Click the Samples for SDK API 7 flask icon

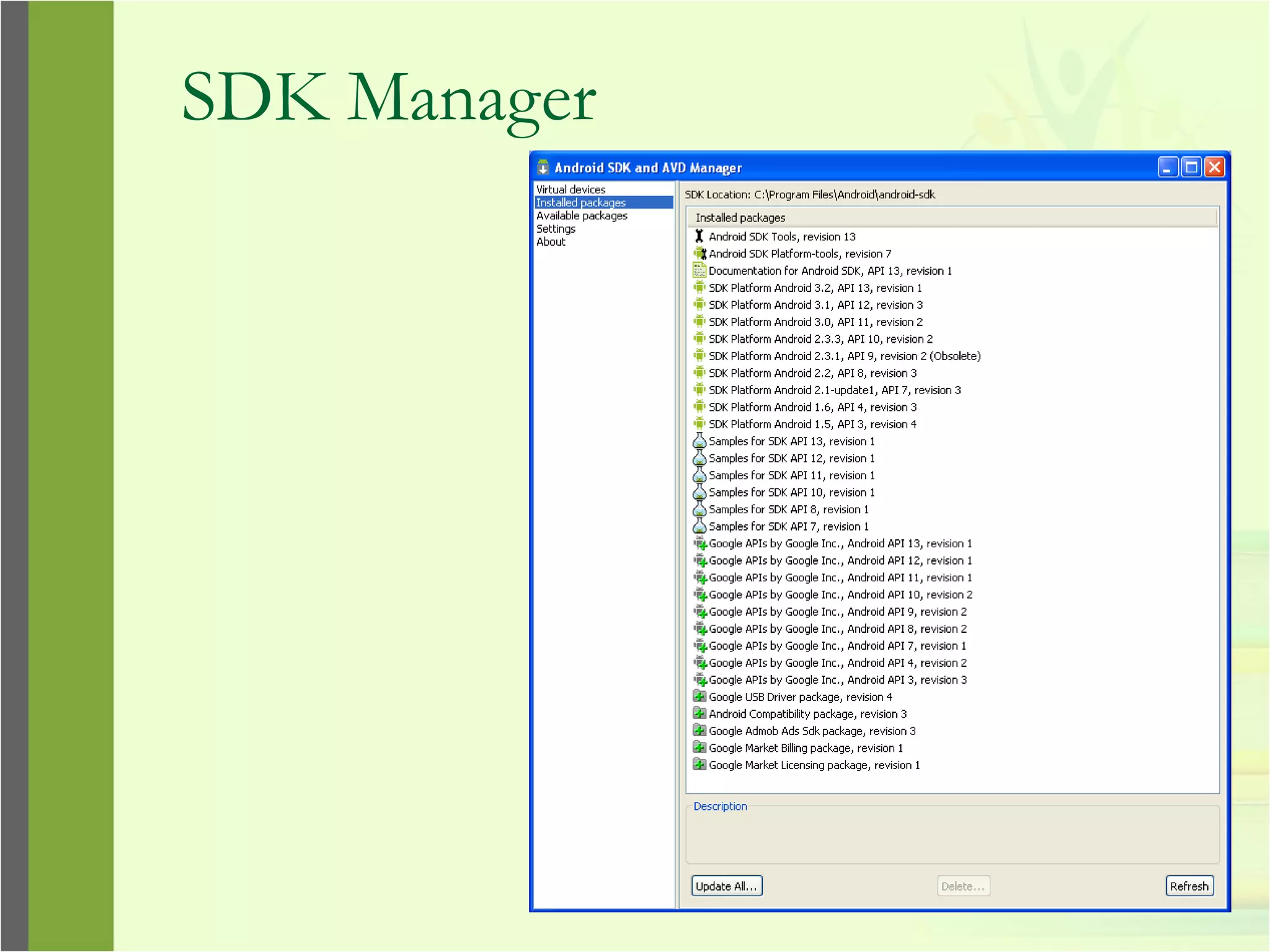tap(699, 526)
